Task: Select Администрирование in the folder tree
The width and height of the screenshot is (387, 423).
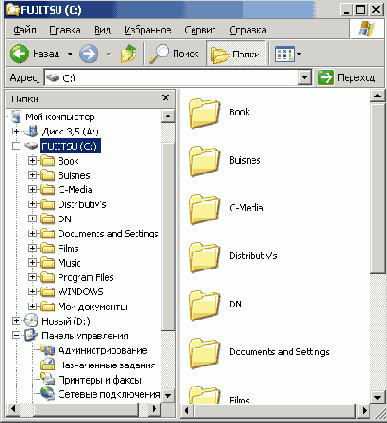Action: coord(103,350)
